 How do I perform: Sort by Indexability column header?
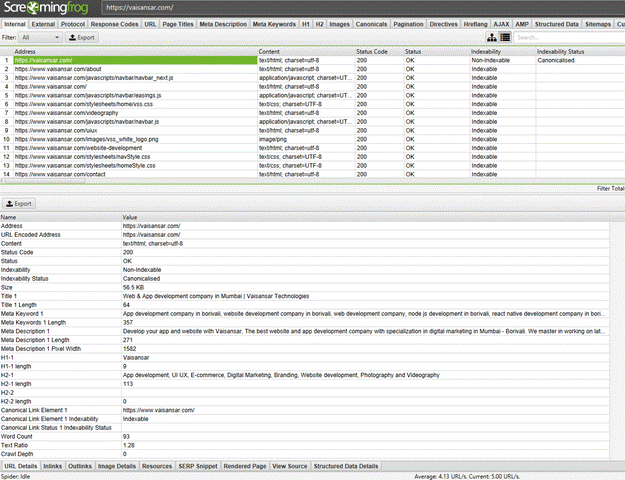tap(500, 50)
